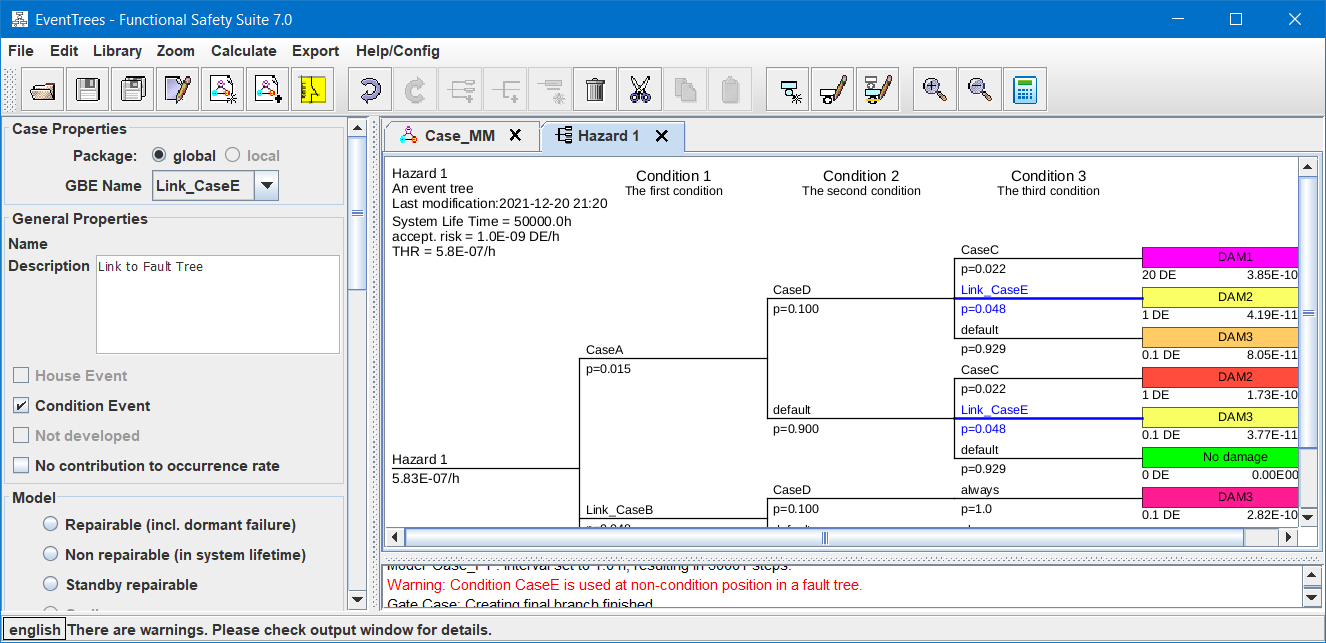1326x643 pixels.
Task: Click the zoom in magnifier icon
Action: coord(934,90)
